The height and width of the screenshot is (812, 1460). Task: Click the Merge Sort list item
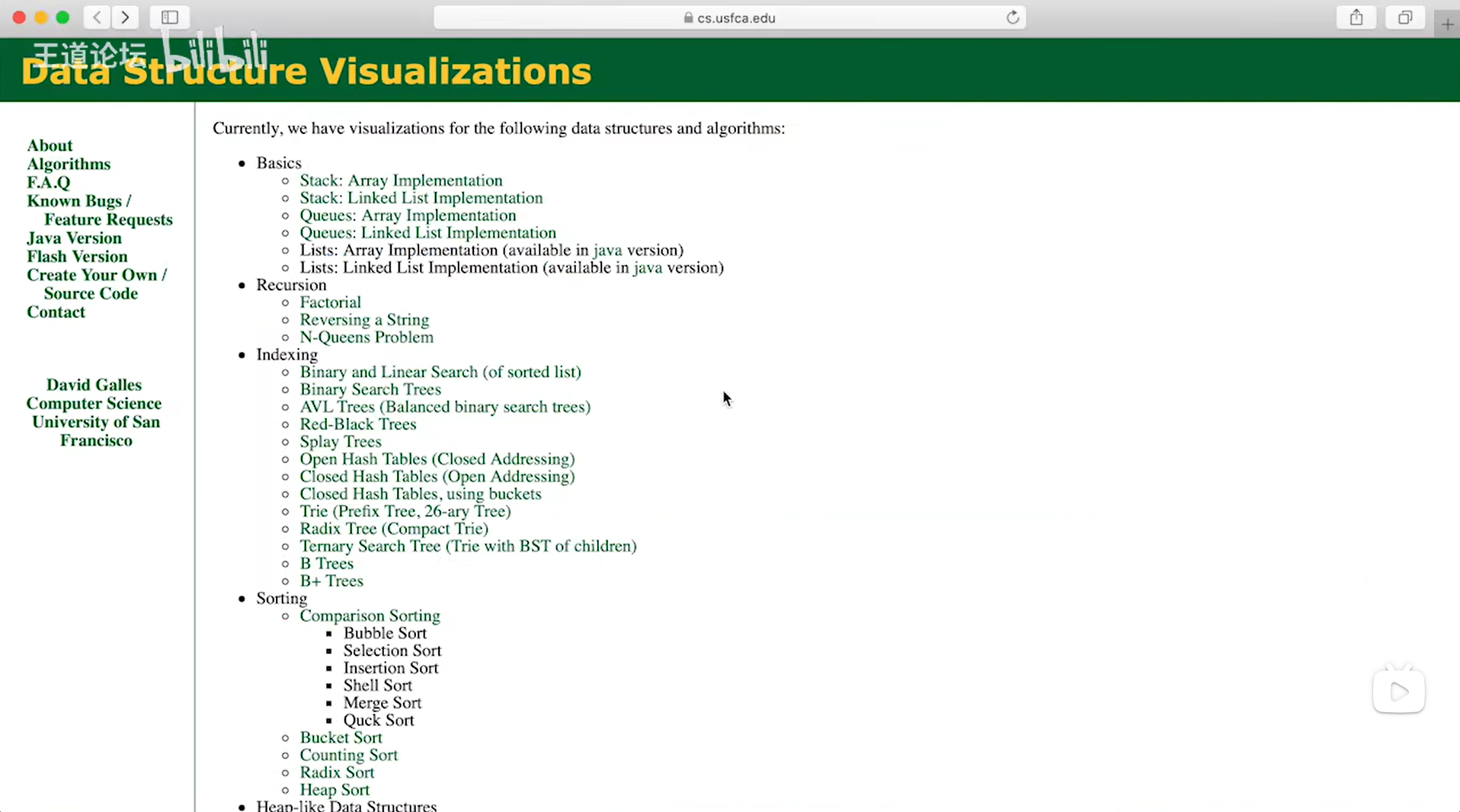tap(382, 705)
